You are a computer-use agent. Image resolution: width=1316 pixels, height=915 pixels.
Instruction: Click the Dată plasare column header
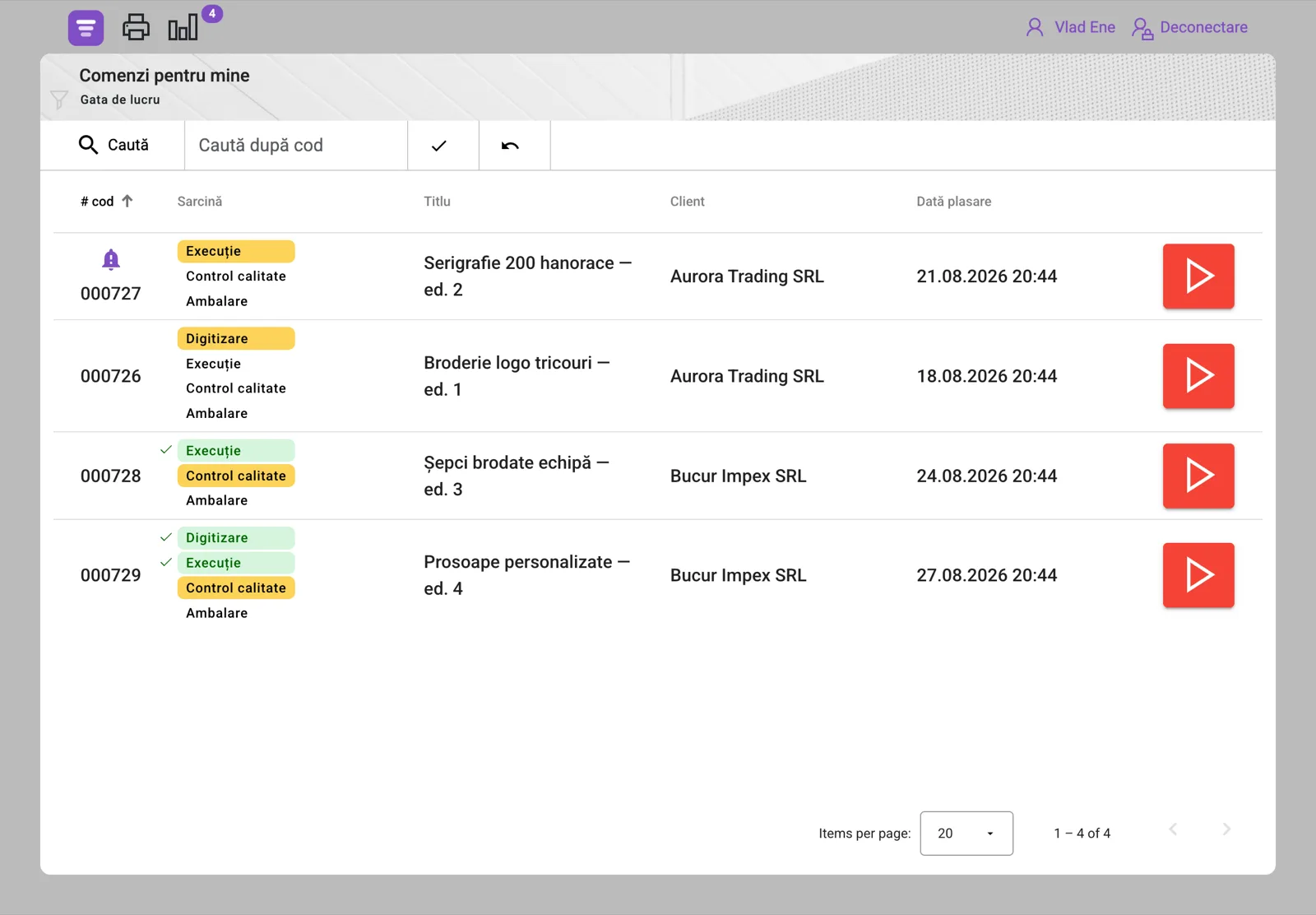953,202
